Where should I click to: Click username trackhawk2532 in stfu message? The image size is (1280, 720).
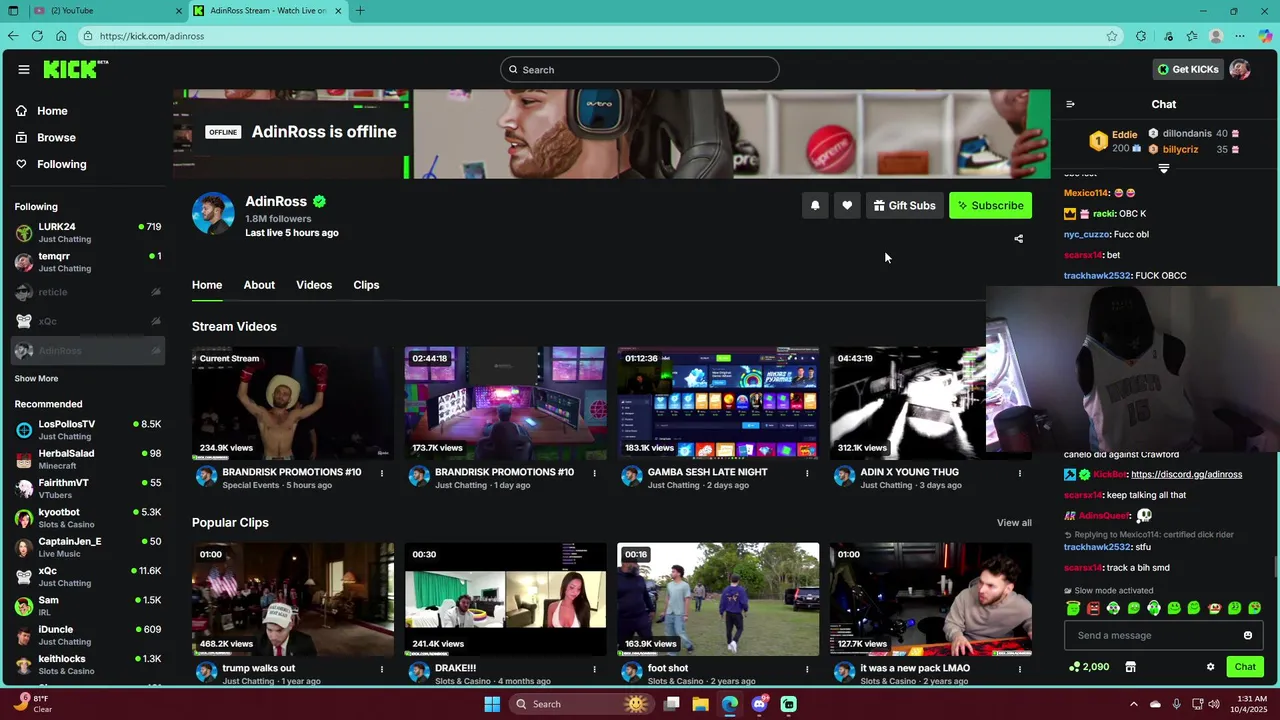click(1097, 547)
